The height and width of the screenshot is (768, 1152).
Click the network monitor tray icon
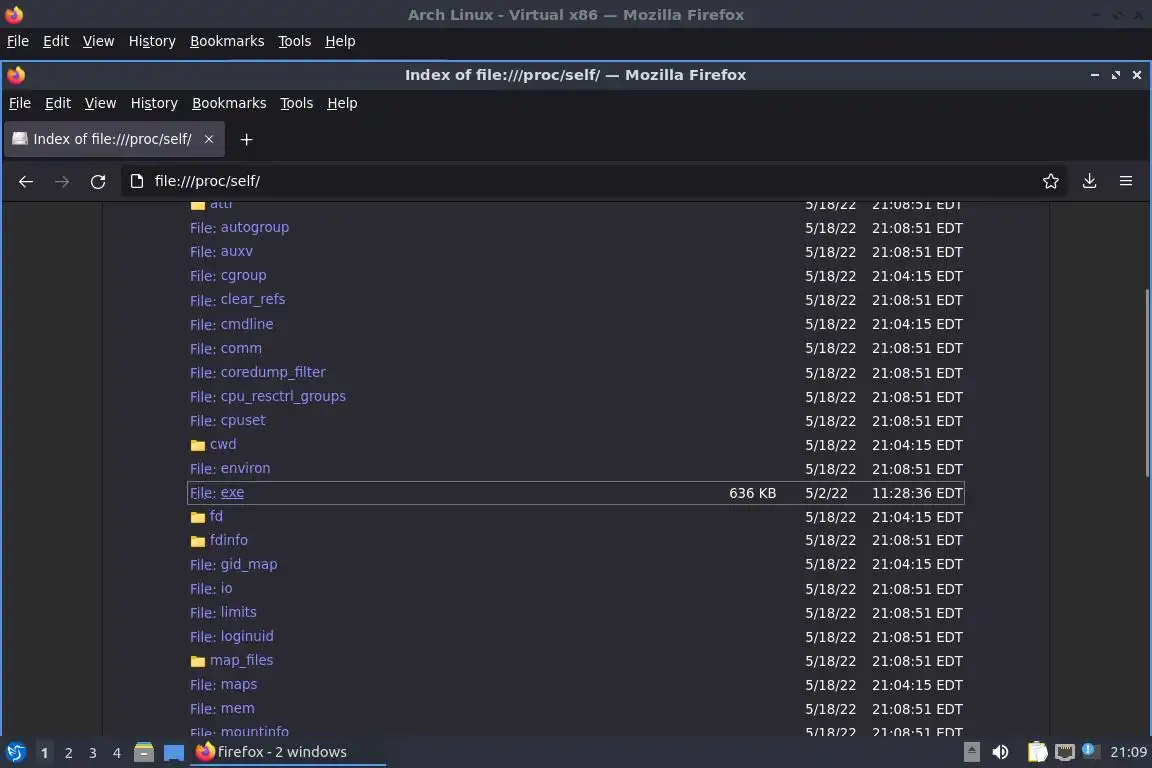tap(1065, 753)
